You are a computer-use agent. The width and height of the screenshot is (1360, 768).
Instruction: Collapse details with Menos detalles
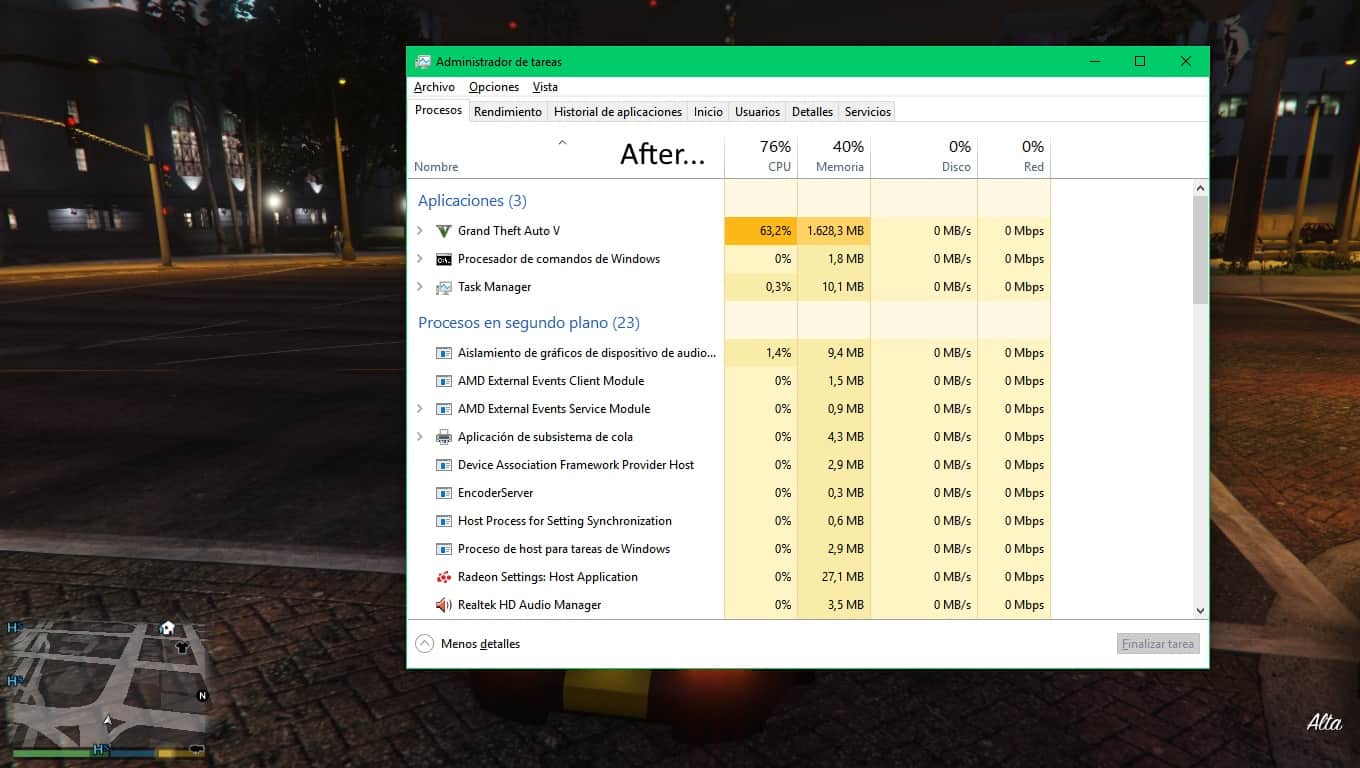point(468,644)
